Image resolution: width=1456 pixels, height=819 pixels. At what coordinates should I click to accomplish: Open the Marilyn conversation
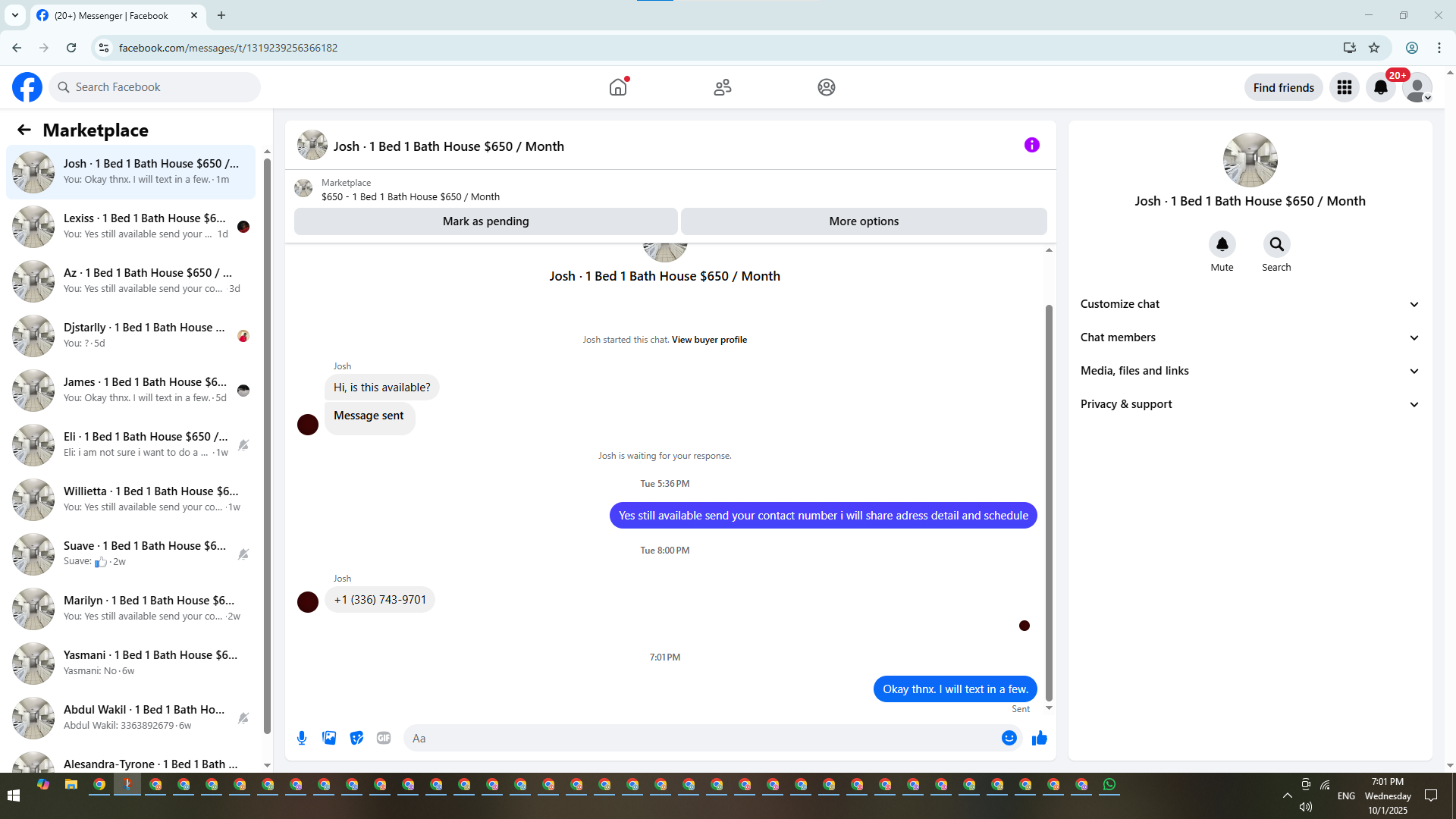coord(130,608)
